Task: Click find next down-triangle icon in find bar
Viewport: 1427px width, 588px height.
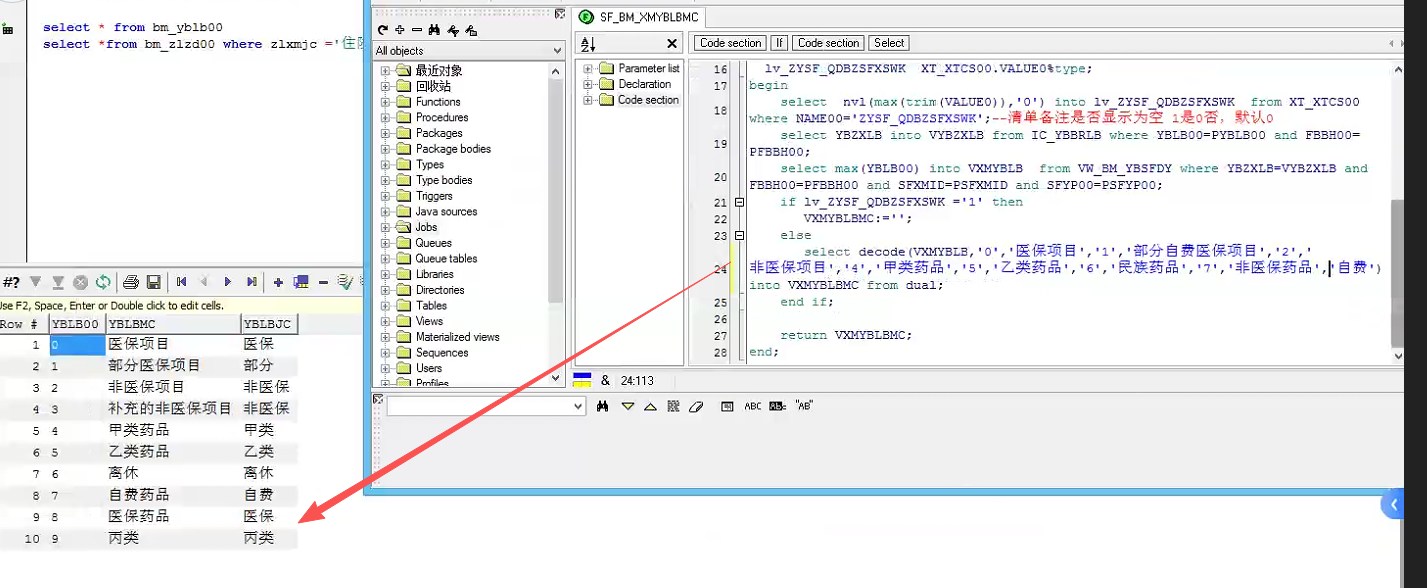Action: coord(628,406)
